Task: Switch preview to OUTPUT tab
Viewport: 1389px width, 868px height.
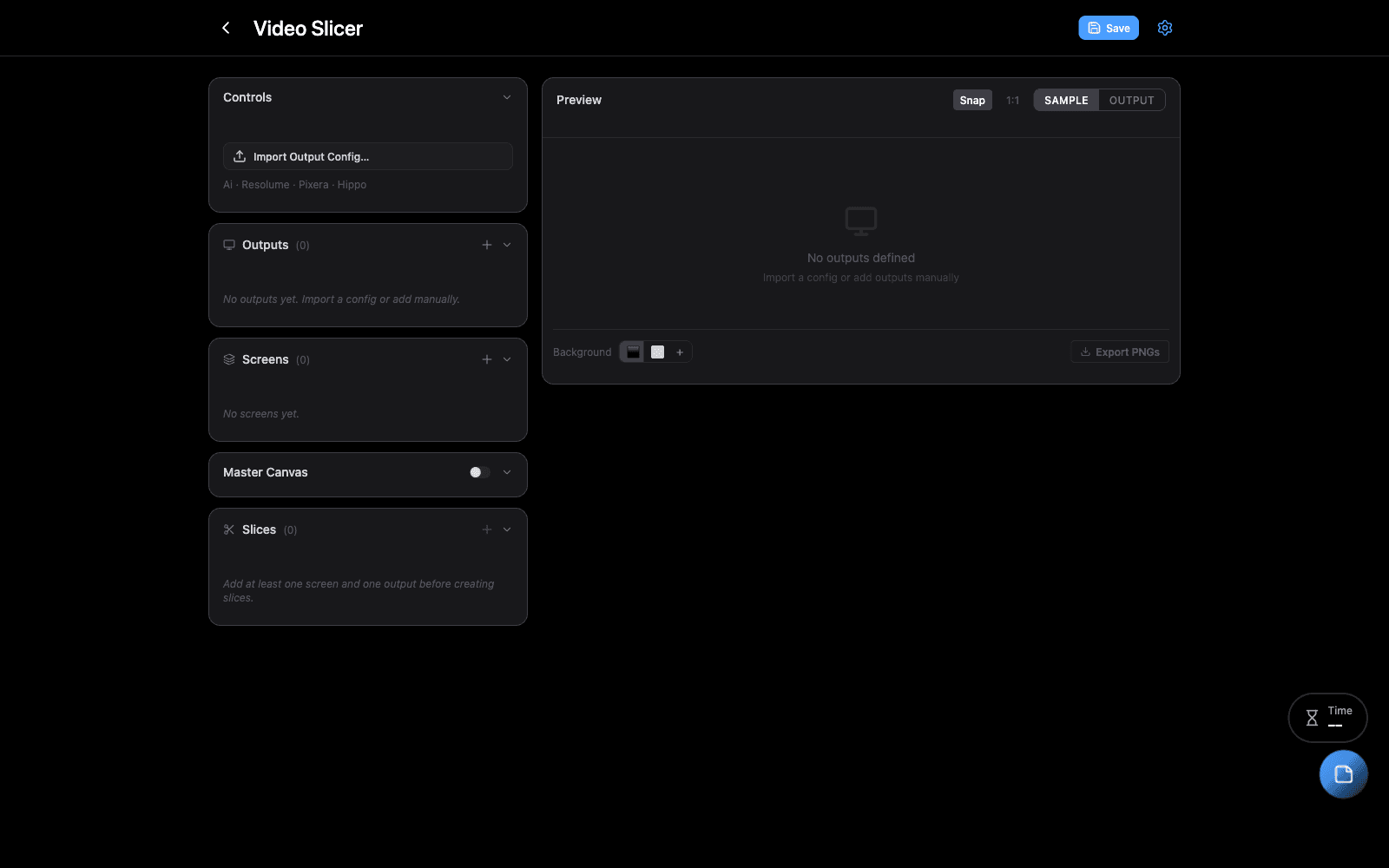Action: pyautogui.click(x=1131, y=100)
